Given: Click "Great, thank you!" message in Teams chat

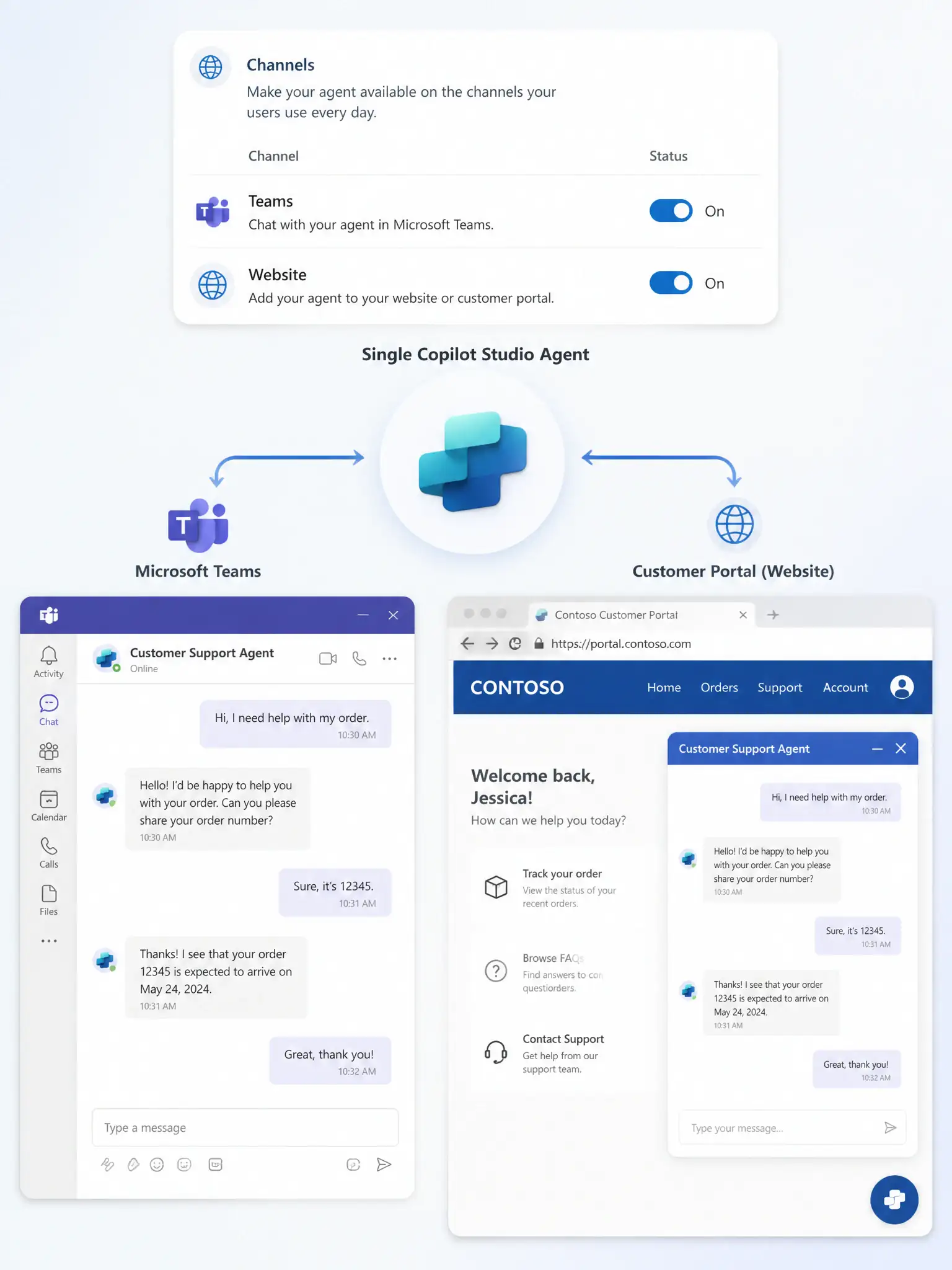Looking at the screenshot, I should [x=330, y=1060].
